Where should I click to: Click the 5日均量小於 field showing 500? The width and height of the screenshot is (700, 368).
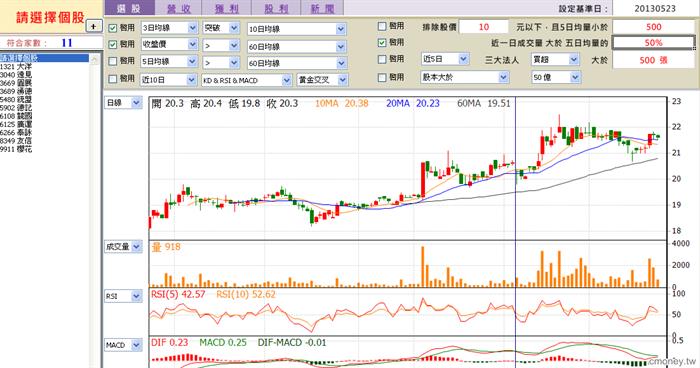[x=654, y=27]
